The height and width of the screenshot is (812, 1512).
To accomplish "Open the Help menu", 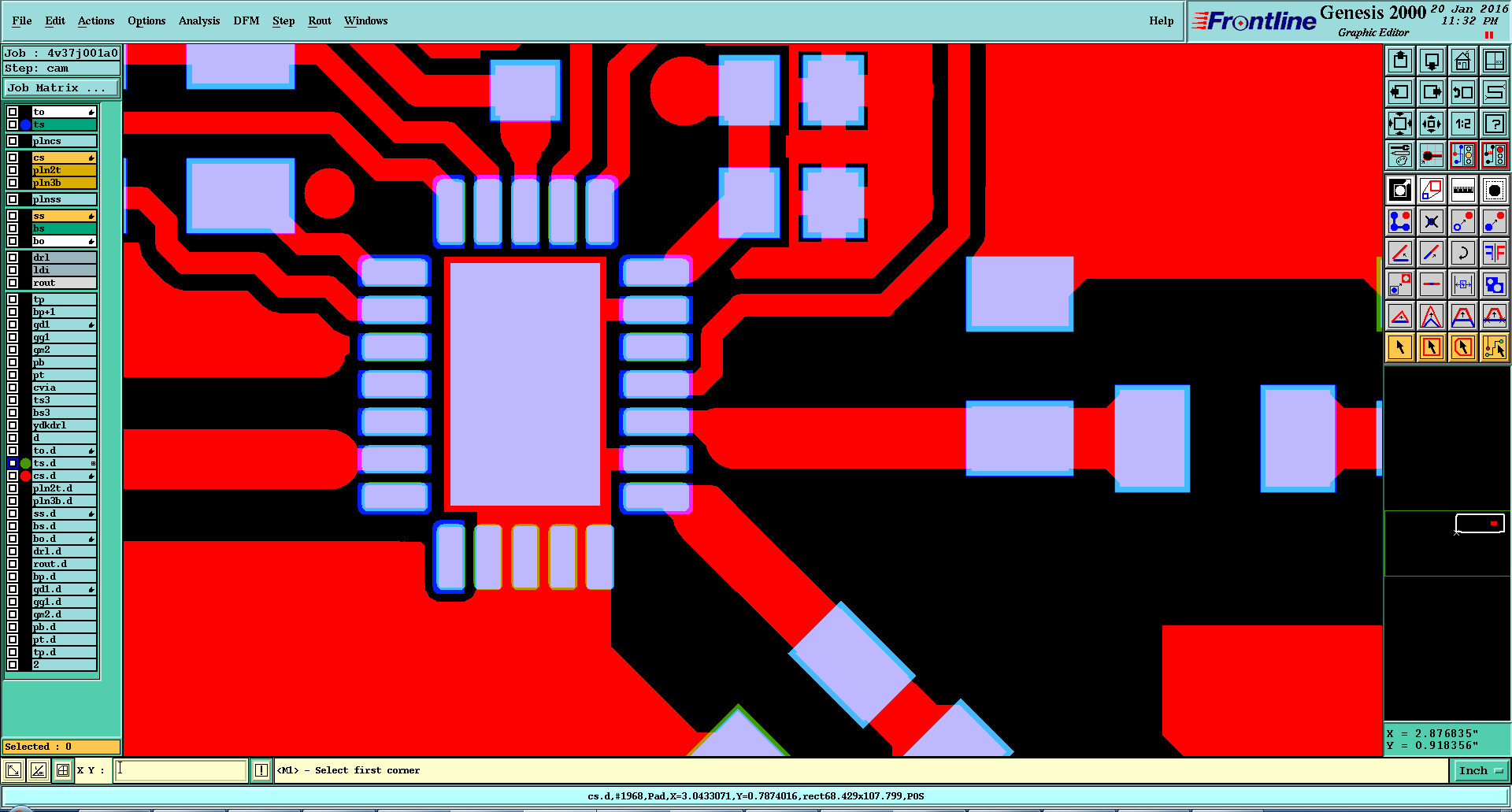I will tap(1161, 21).
